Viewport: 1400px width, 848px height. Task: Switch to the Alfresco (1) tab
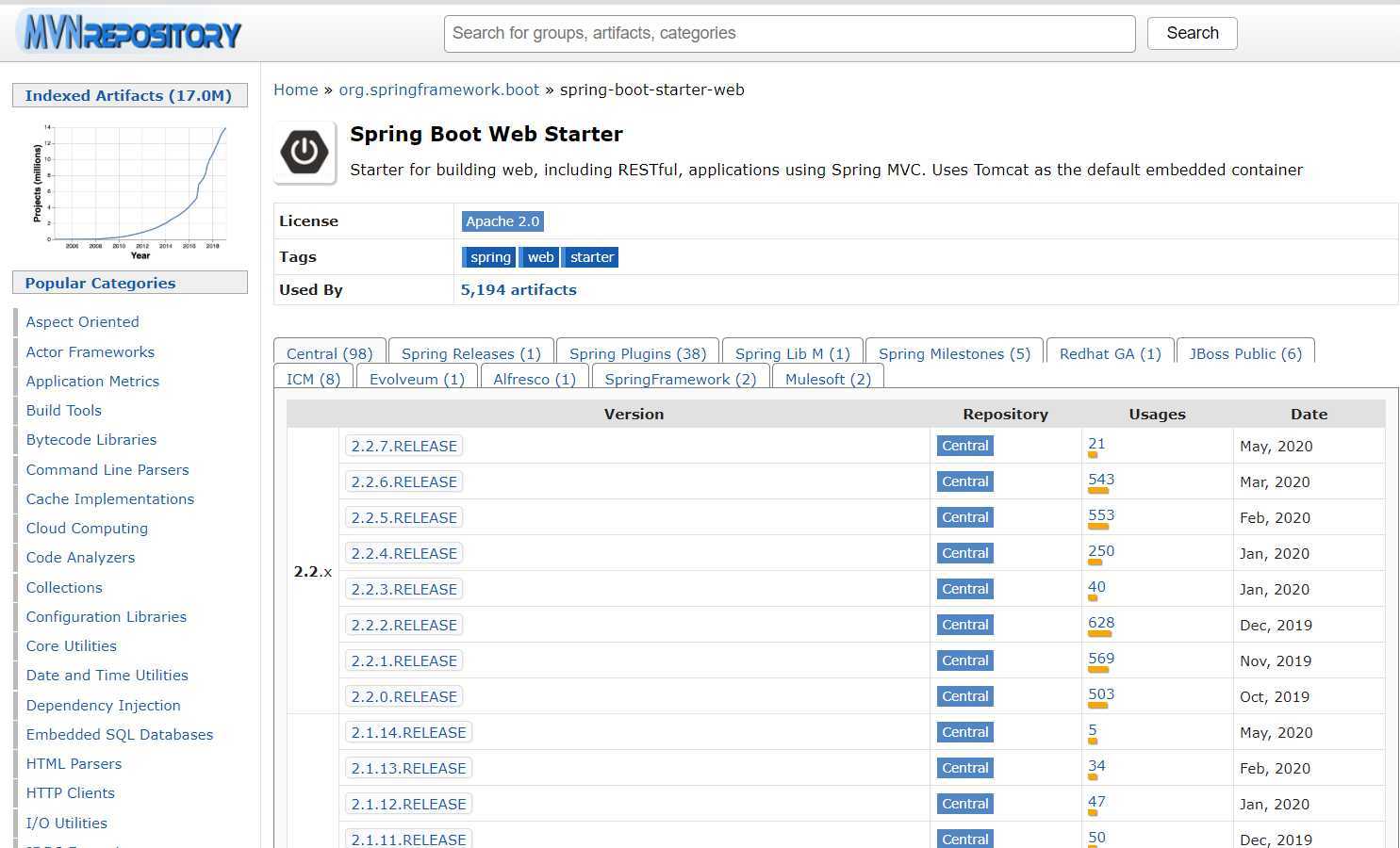point(535,378)
